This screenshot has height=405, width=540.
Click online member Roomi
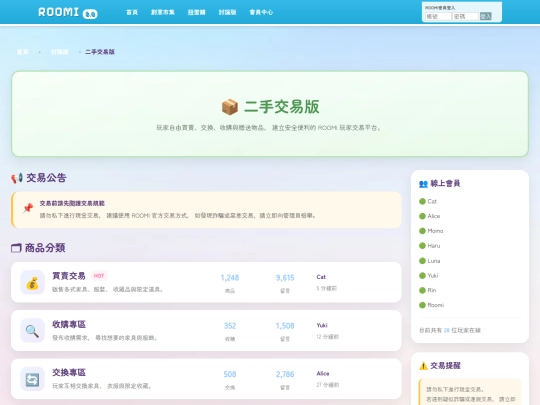click(436, 305)
